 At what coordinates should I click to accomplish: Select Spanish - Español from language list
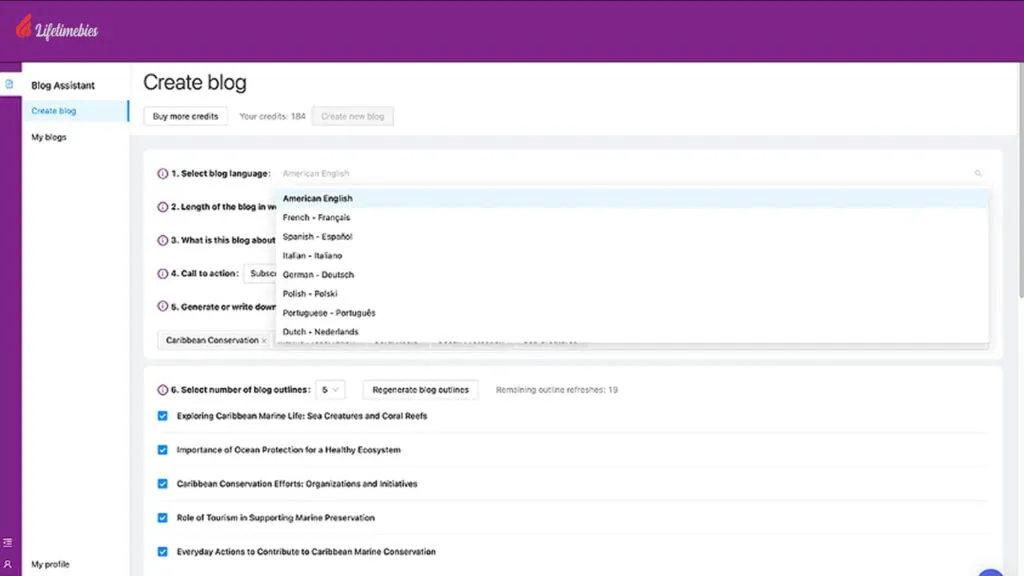318,237
